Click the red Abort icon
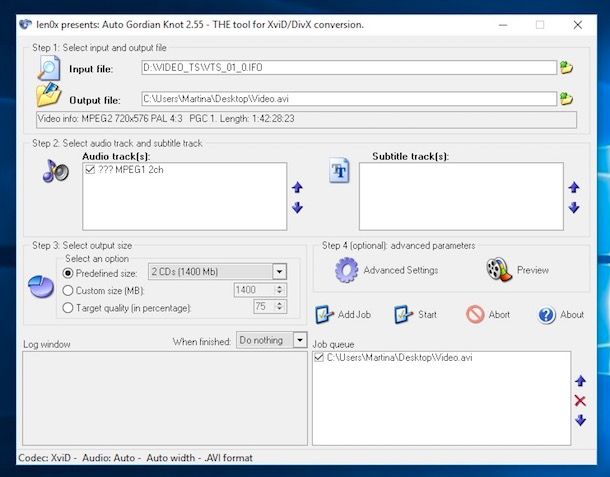The height and width of the screenshot is (477, 610). 475,314
